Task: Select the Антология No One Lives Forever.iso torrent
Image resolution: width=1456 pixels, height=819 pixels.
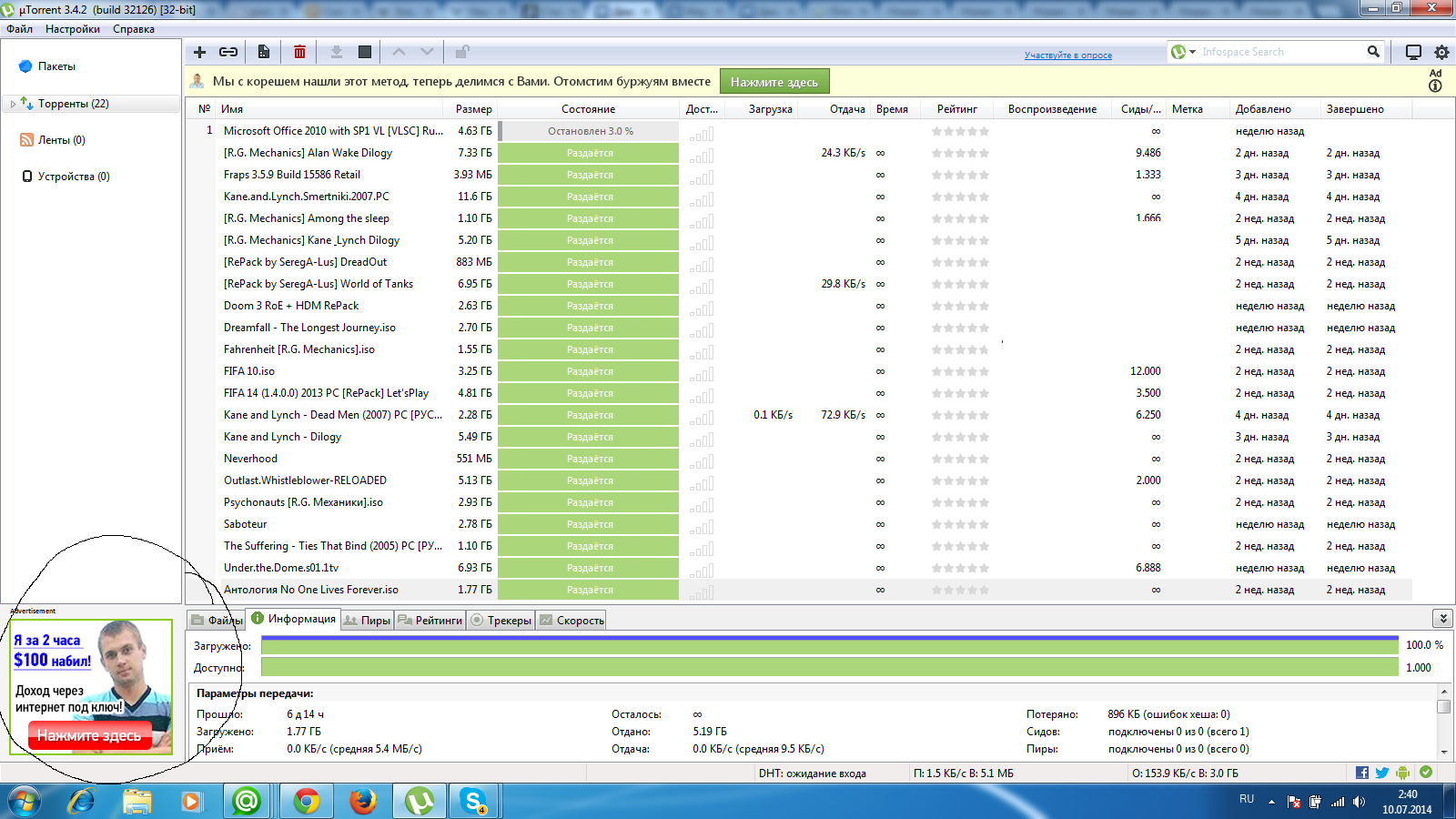Action: 310,590
